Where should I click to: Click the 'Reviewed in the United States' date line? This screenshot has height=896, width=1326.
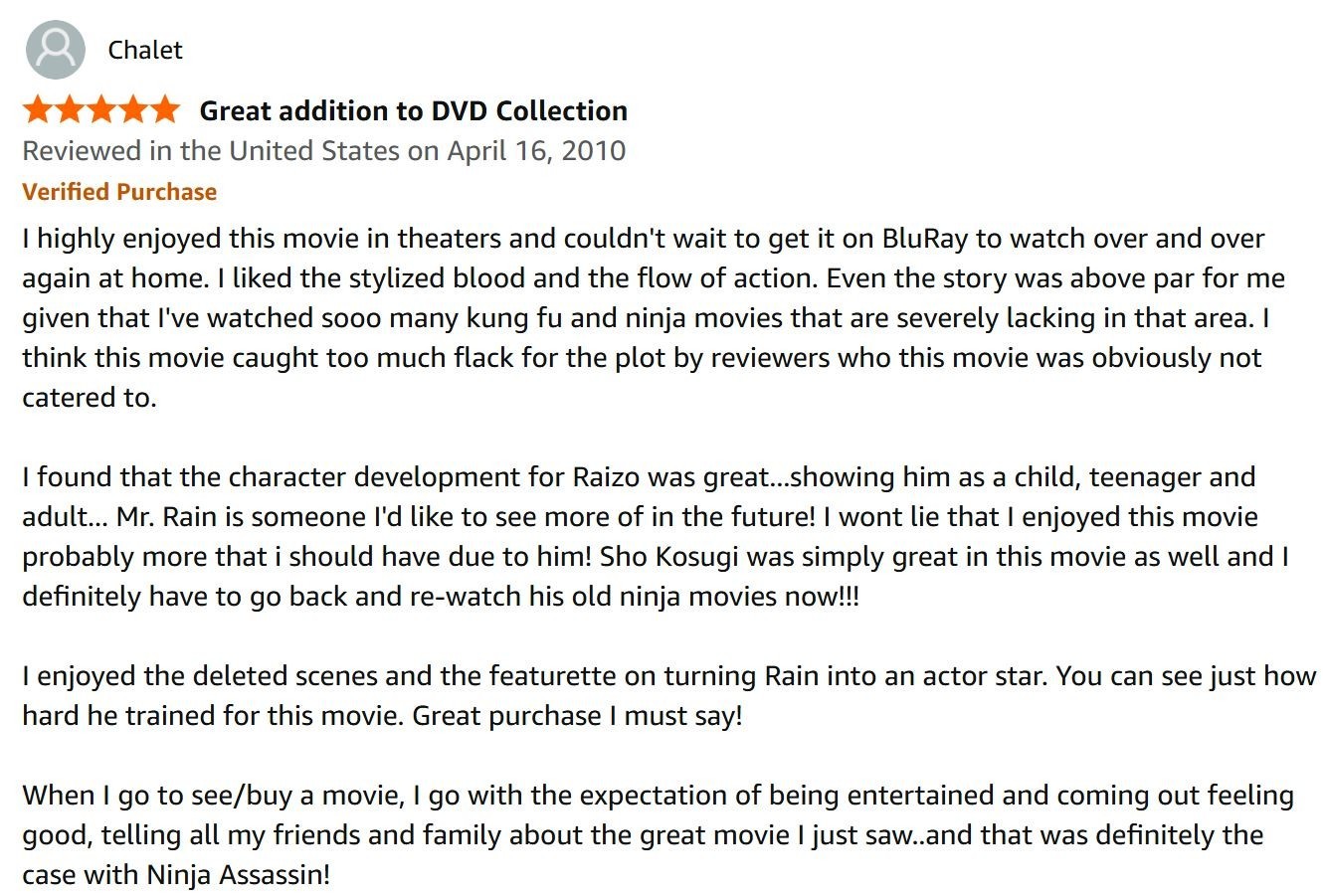324,150
